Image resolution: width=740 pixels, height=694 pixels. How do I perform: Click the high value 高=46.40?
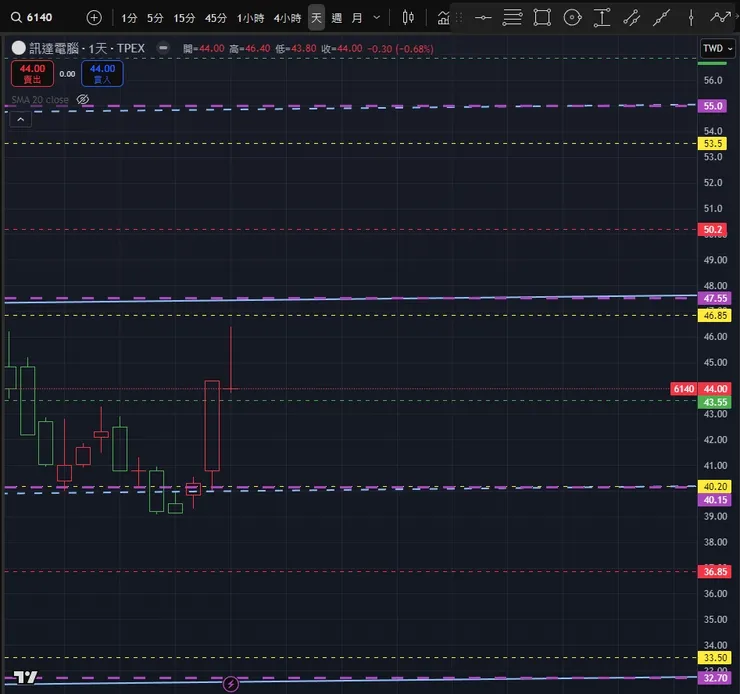coord(250,49)
